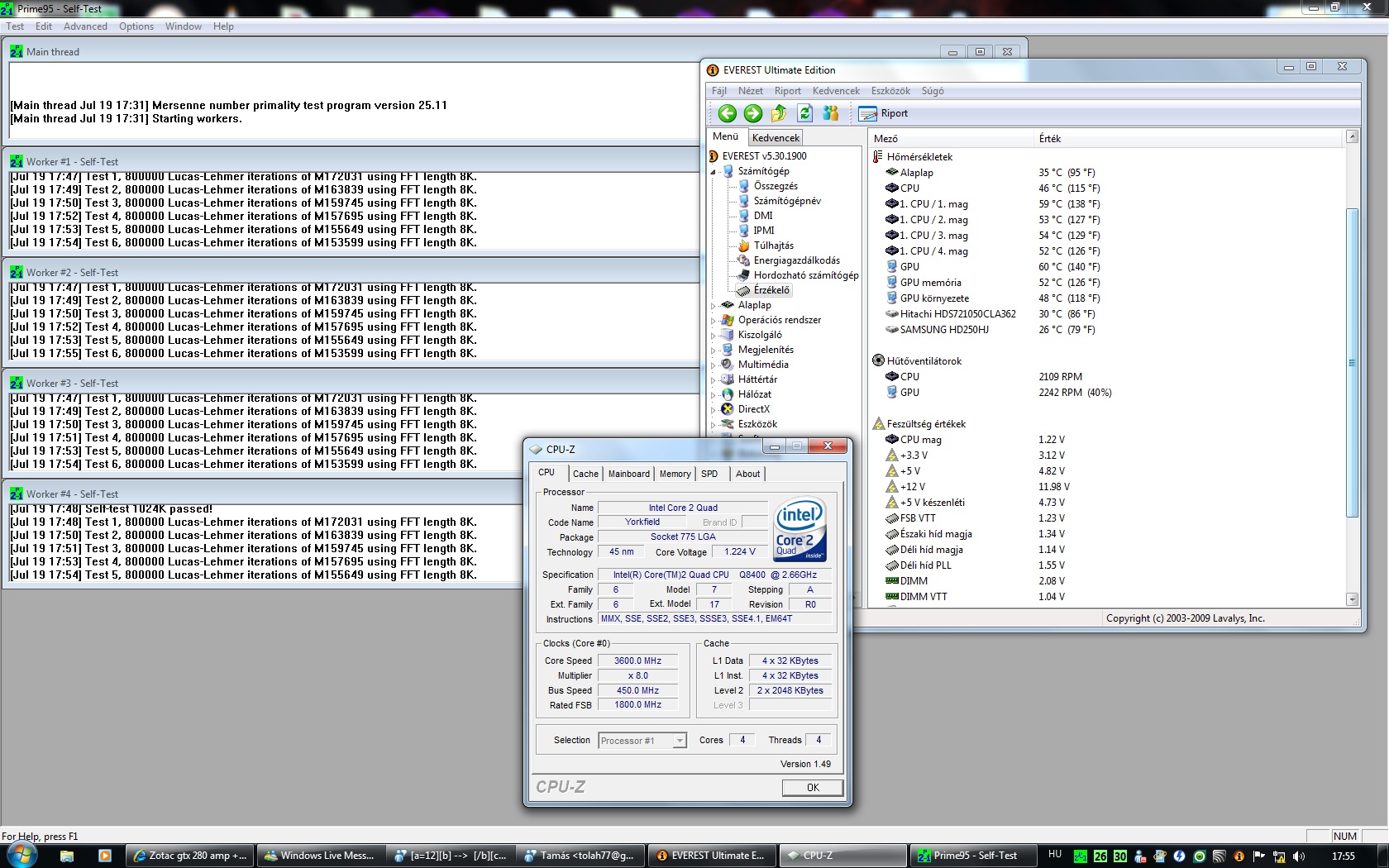Switch to the SPD tab in CPU-Z
1389x868 pixels.
click(x=709, y=474)
